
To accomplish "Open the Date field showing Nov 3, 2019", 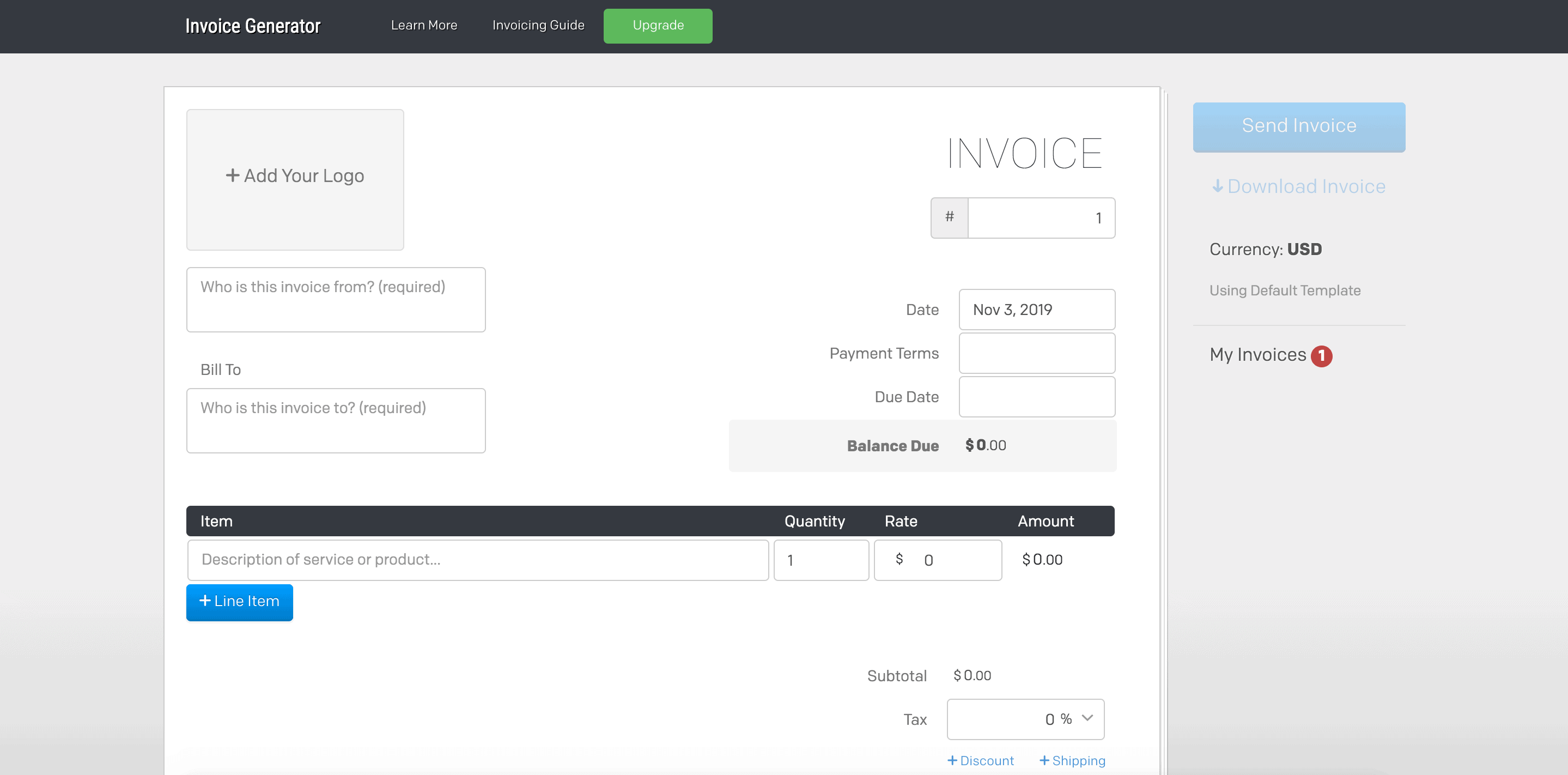I will point(1037,309).
